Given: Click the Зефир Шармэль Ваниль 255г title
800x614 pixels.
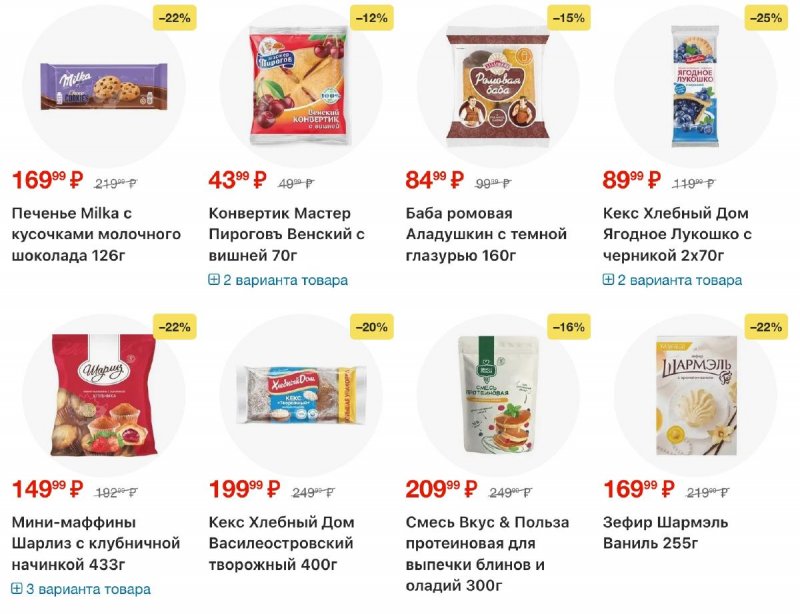Looking at the screenshot, I should [665, 533].
